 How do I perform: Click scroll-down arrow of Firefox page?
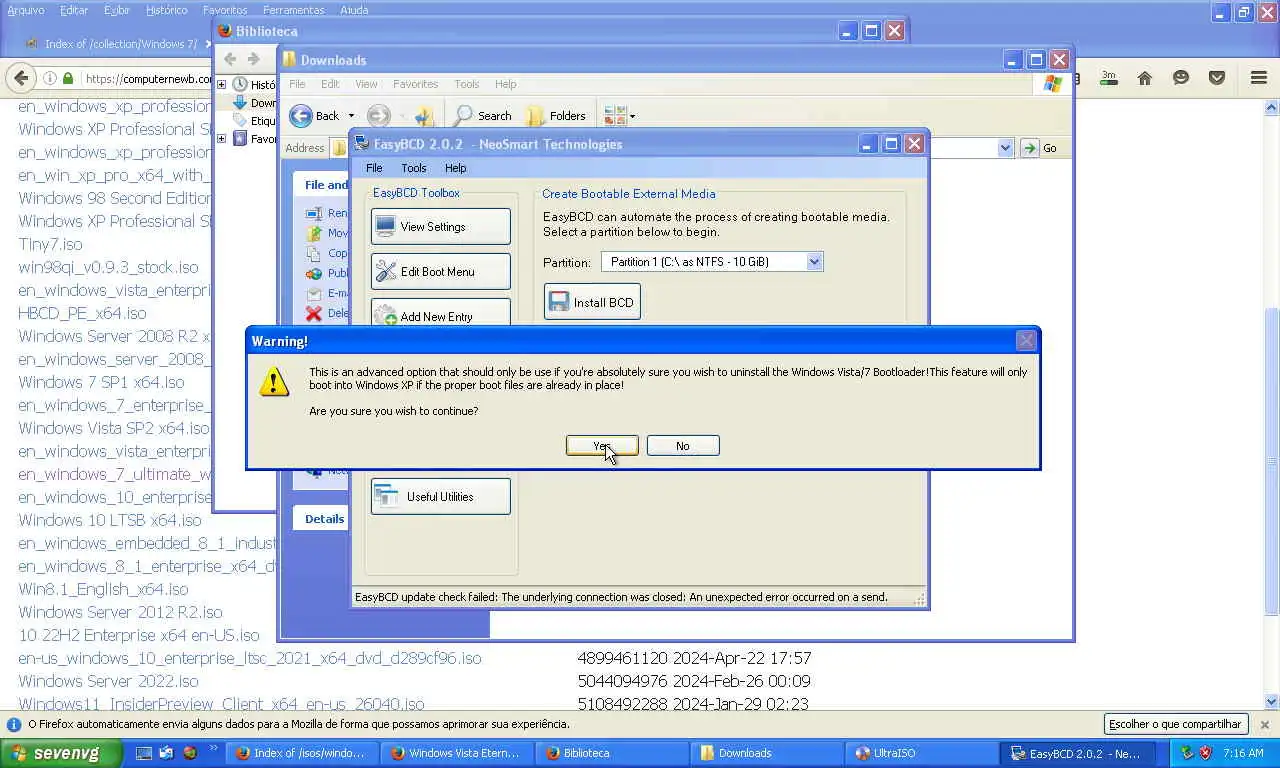coord(1272,702)
